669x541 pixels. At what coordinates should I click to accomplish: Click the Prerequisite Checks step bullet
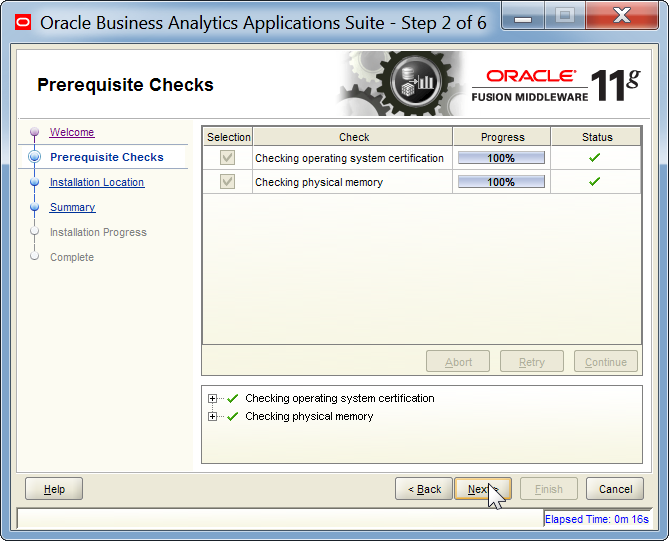pos(35,157)
